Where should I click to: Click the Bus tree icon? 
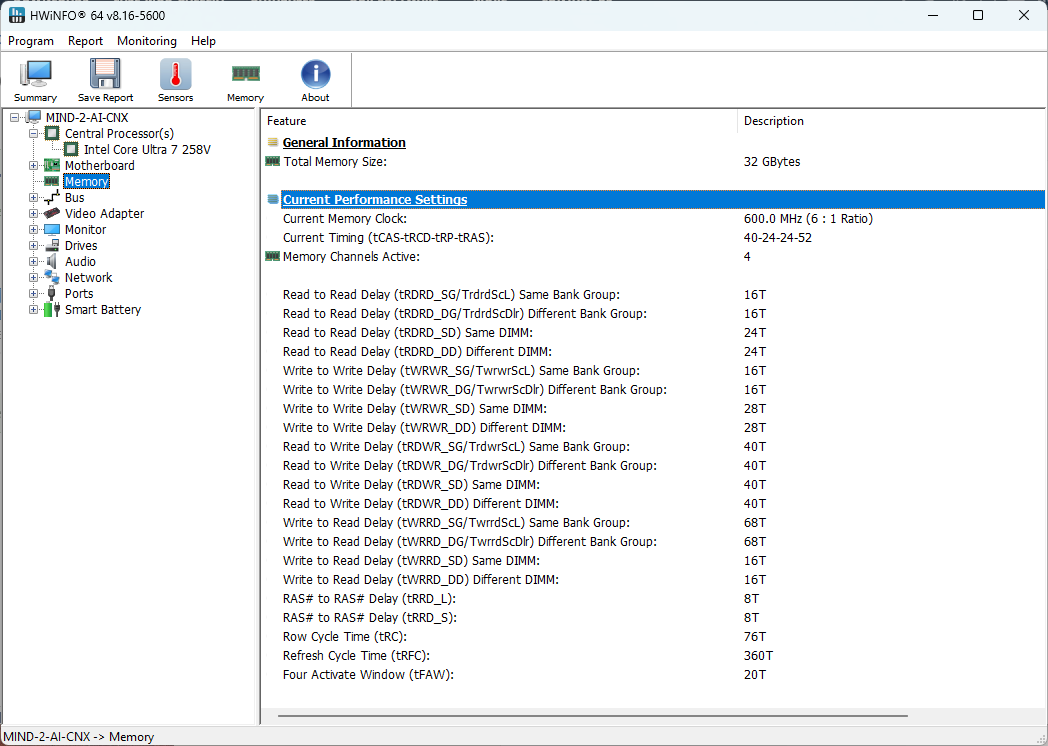click(52, 197)
